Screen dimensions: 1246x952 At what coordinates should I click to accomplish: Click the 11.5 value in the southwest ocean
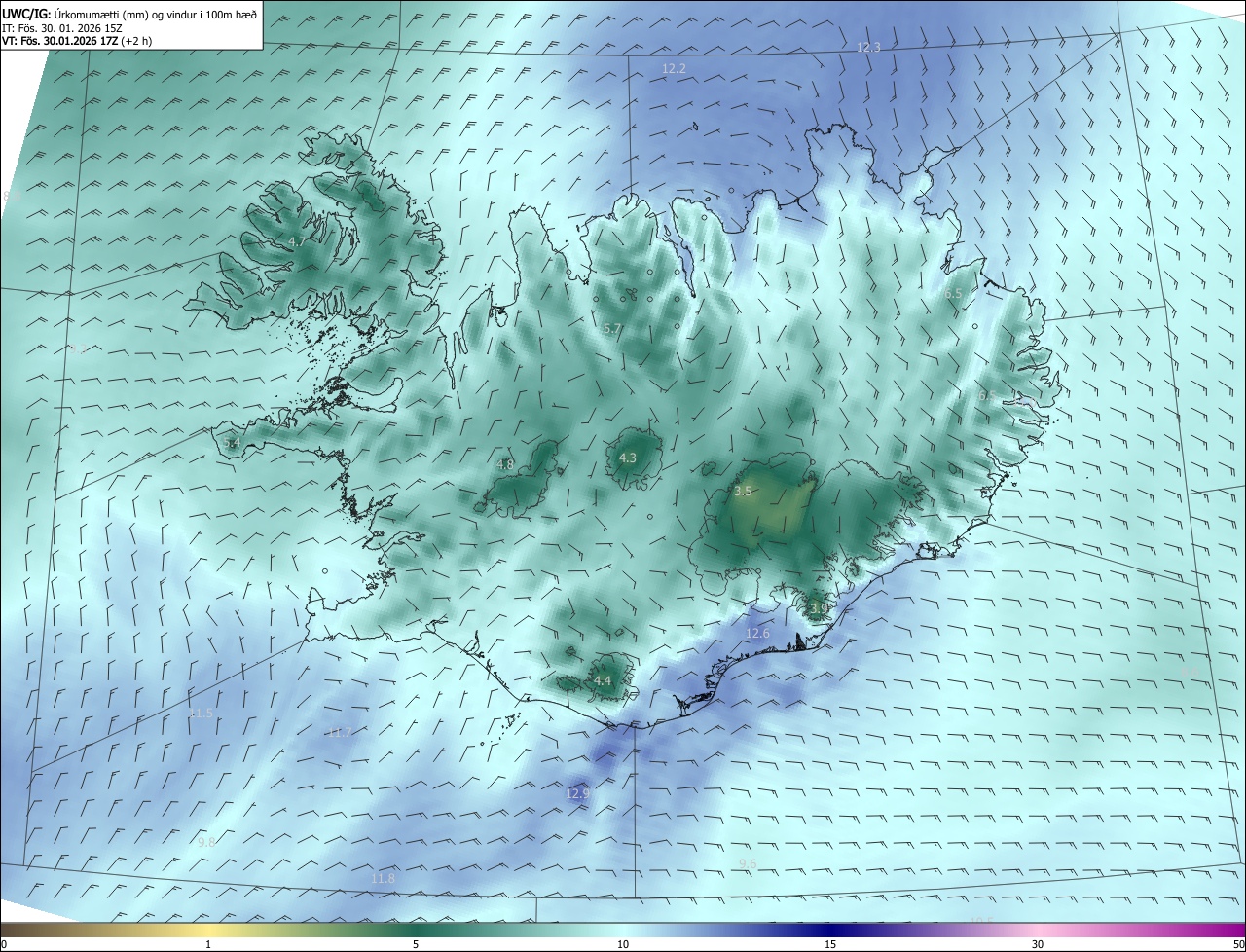[201, 714]
